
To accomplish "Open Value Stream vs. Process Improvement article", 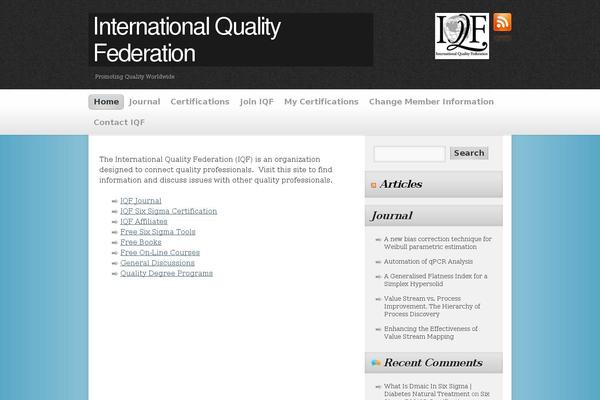I will pyautogui.click(x=432, y=306).
